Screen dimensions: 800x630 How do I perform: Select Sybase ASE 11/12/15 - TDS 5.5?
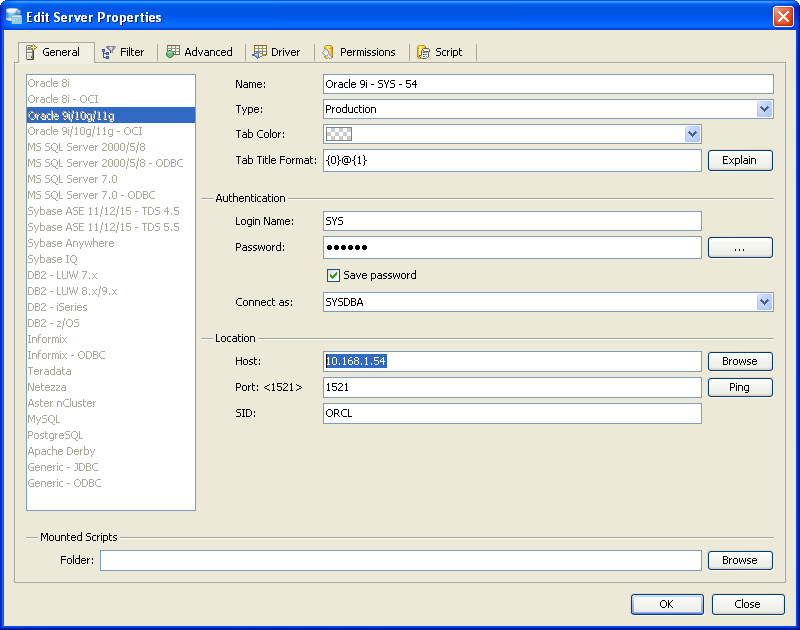(x=111, y=227)
